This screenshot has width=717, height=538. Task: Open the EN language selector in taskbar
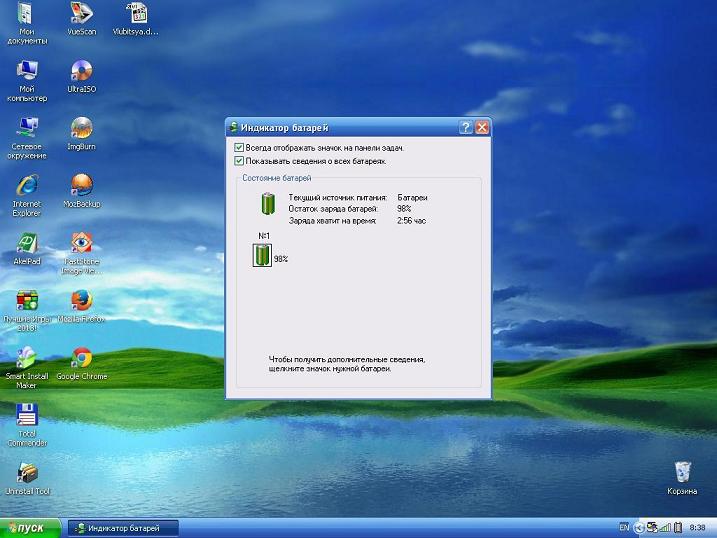(624, 527)
